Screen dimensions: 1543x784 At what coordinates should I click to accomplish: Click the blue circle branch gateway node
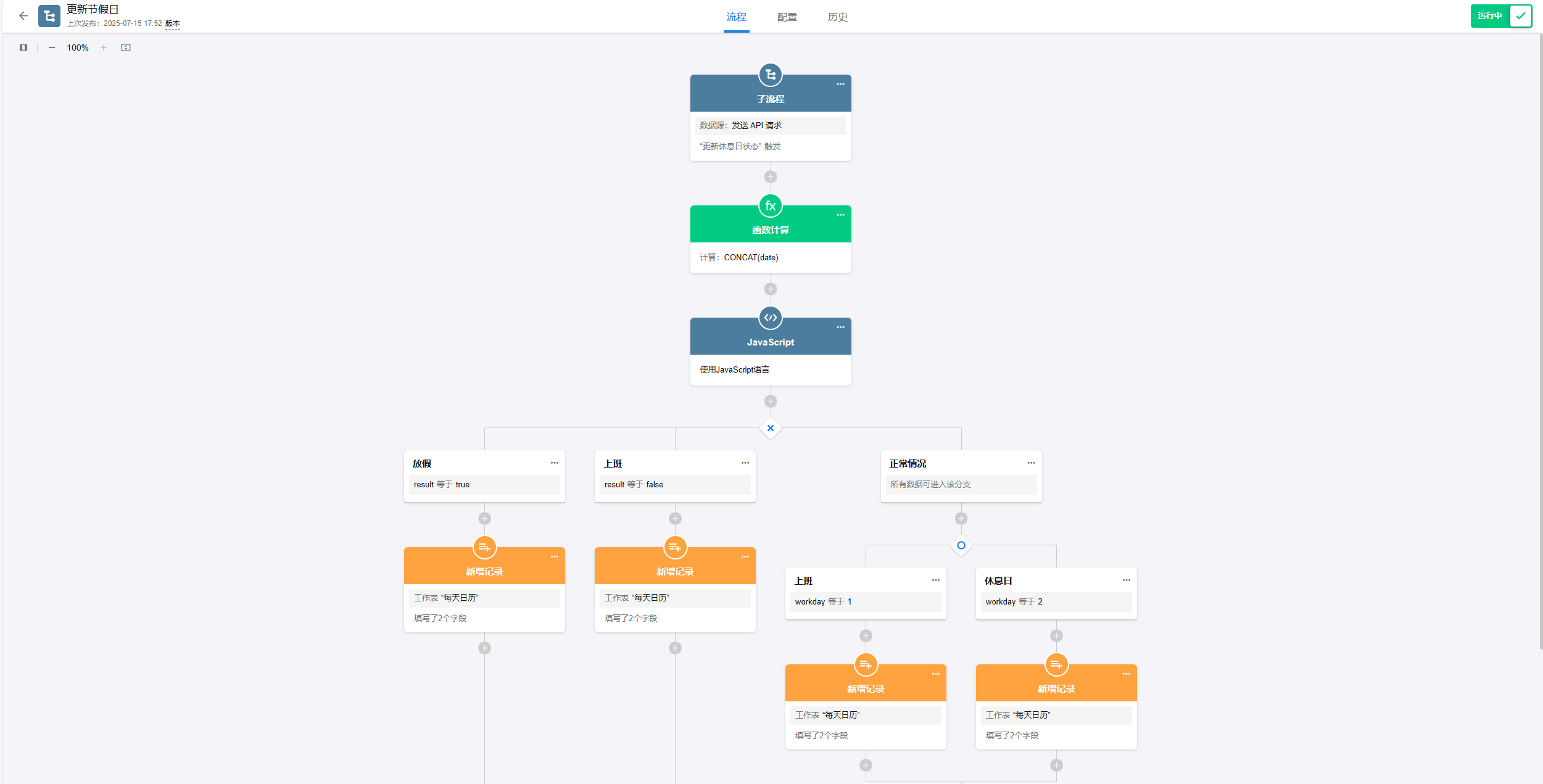point(961,545)
